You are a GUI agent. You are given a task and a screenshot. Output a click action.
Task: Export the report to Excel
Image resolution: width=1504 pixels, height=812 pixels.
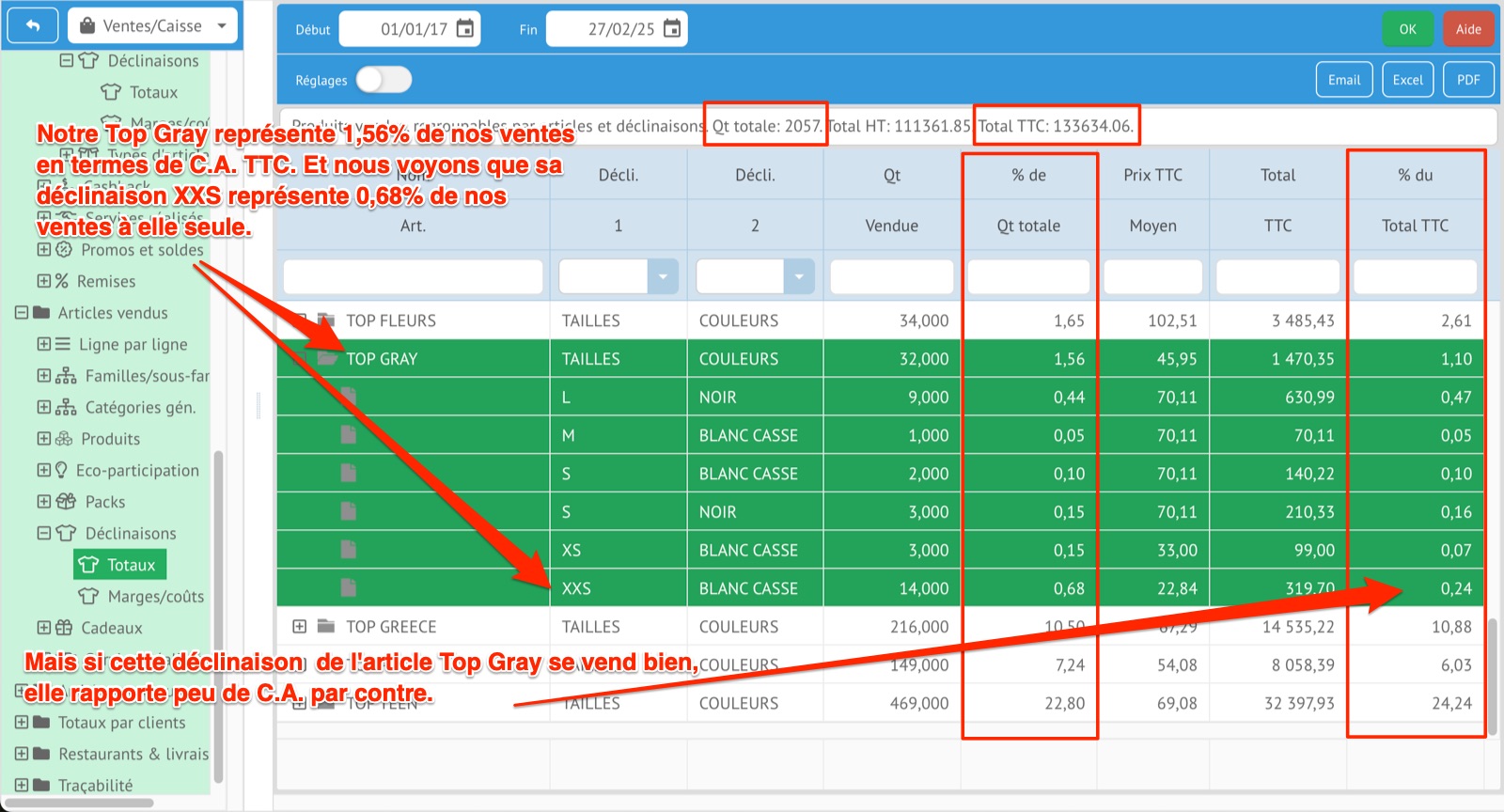(x=1407, y=80)
